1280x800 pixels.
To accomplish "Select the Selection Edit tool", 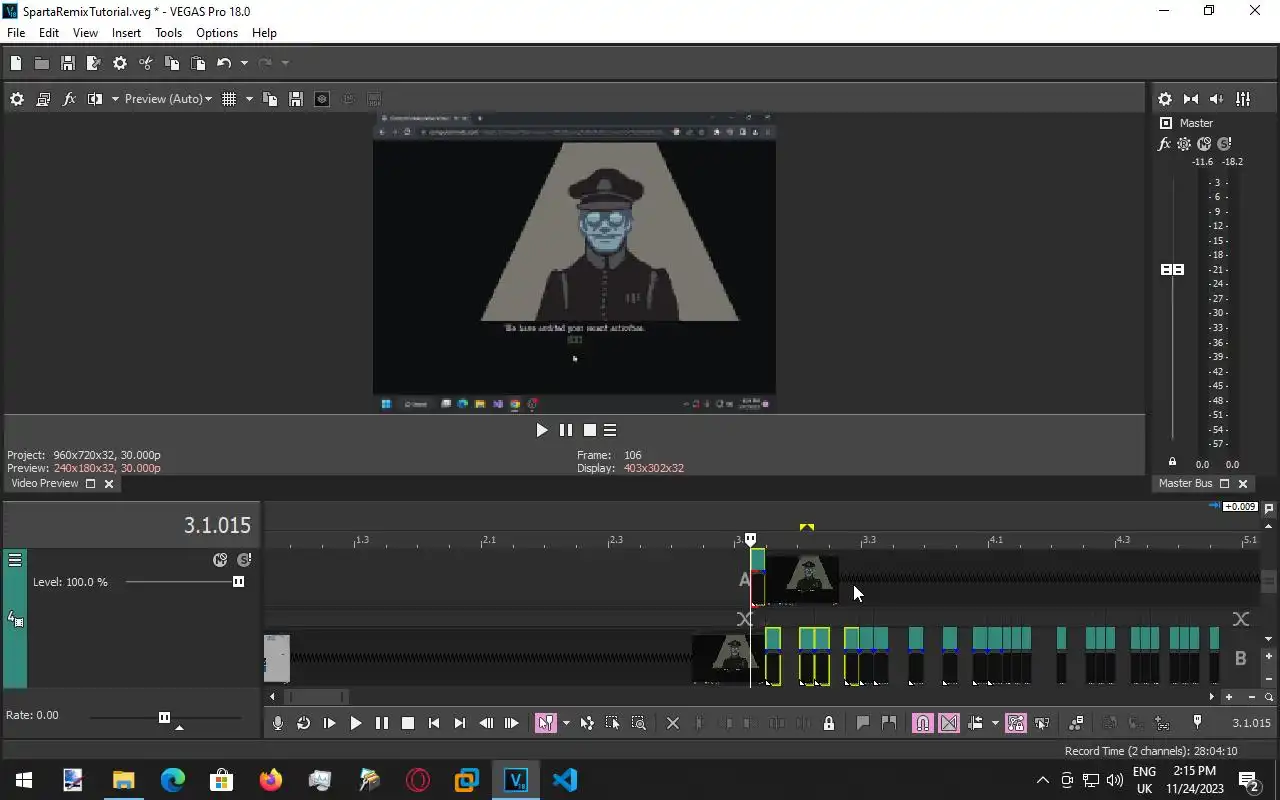I will pyautogui.click(x=613, y=723).
